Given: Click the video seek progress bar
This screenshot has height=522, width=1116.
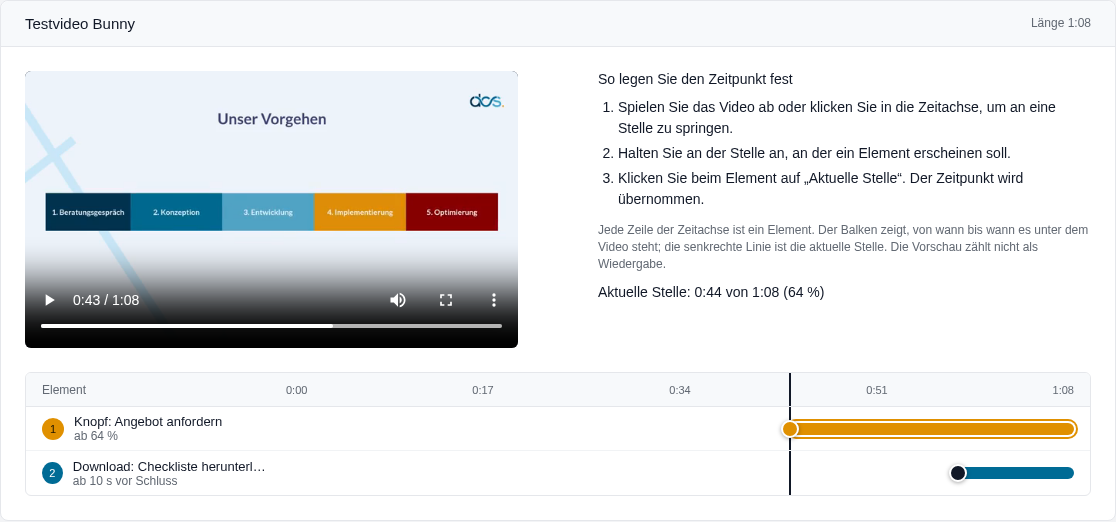Looking at the screenshot, I should 271,326.
